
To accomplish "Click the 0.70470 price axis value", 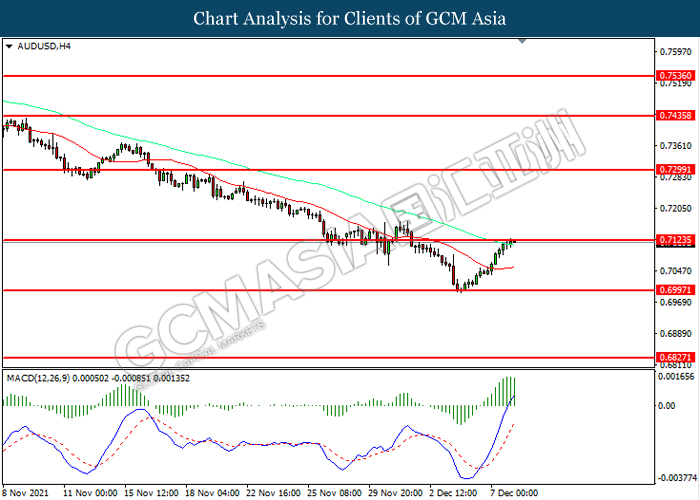I will (675, 271).
